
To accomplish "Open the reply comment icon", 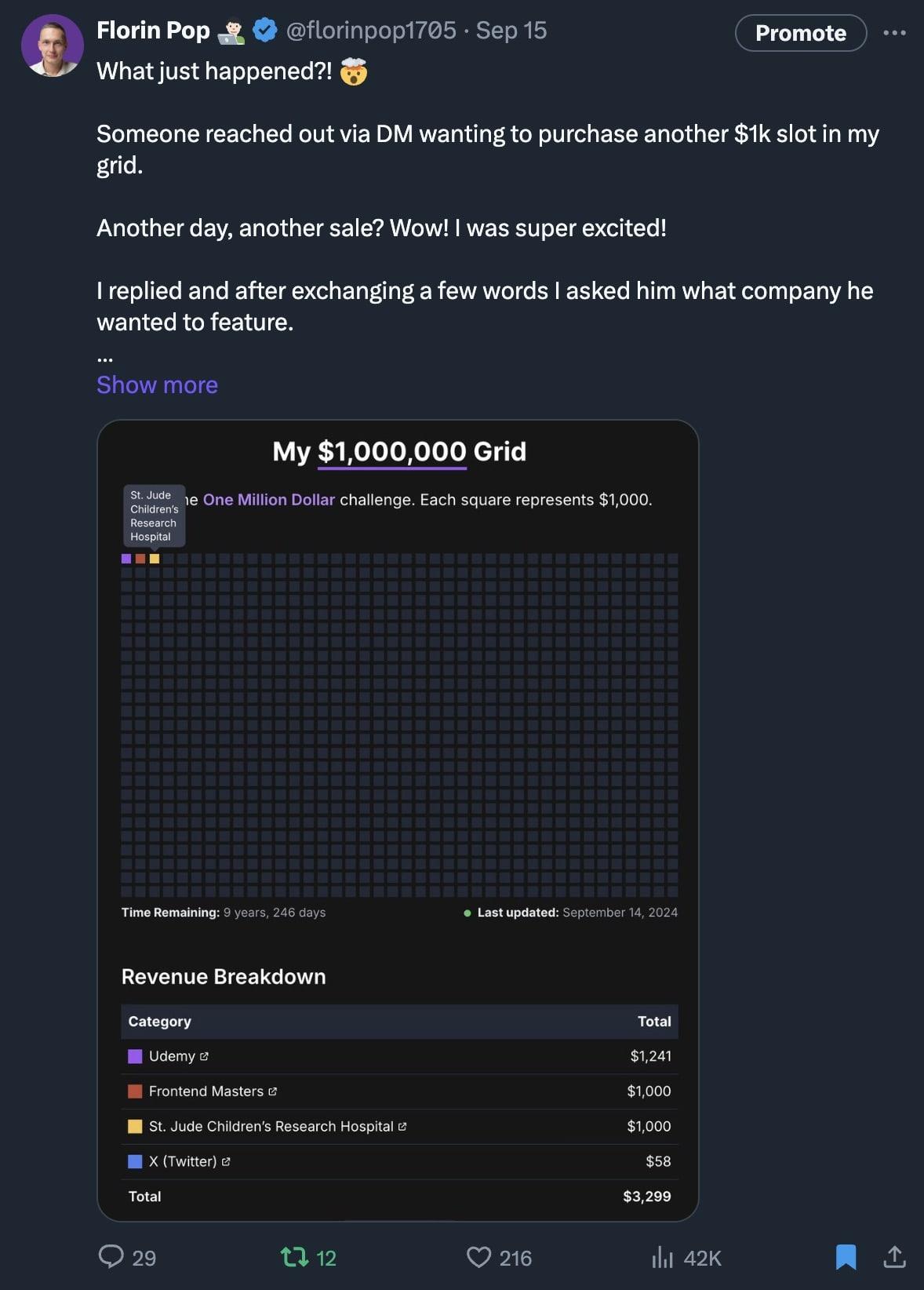I will 111,1256.
